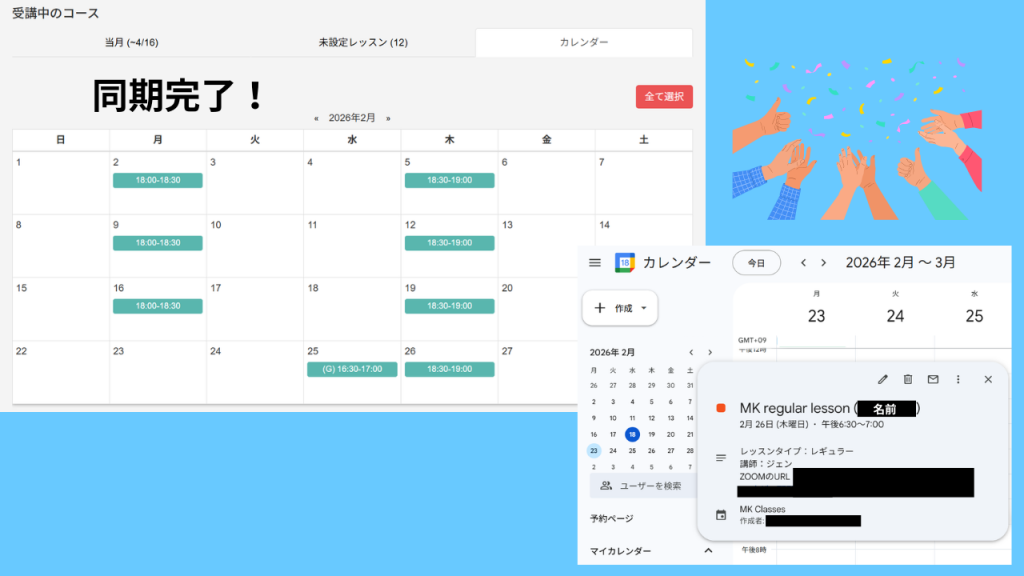Delete the event with trash icon
Image resolution: width=1024 pixels, height=576 pixels.
coord(908,379)
